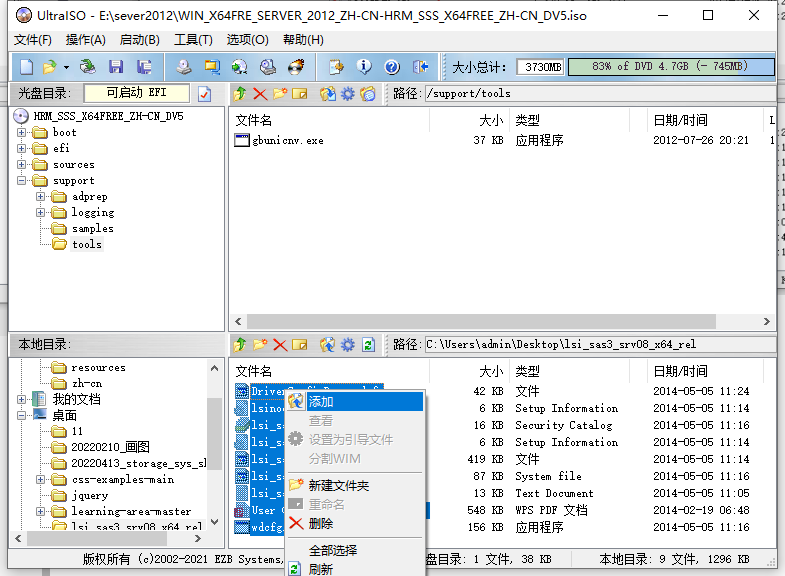
Task: Click the blue question mark help icon
Action: pos(392,67)
